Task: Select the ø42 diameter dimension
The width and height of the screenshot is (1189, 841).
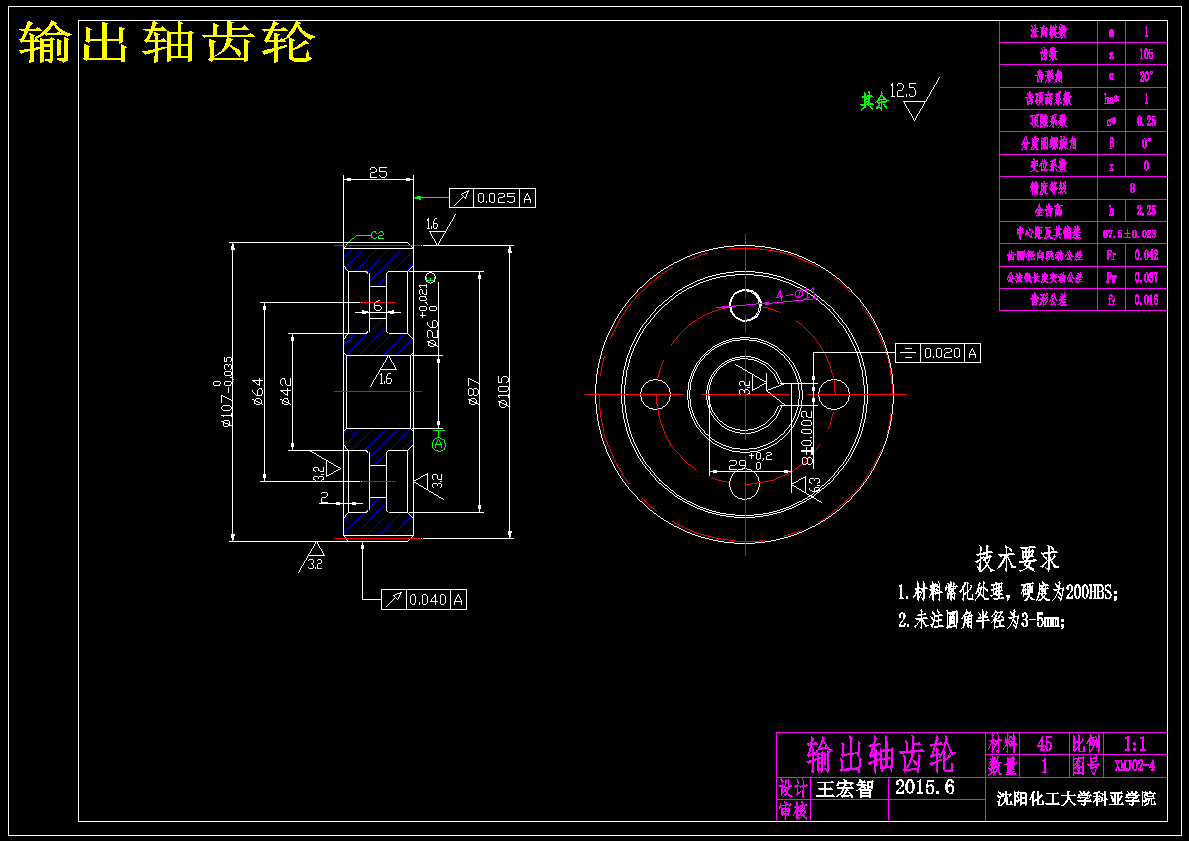Action: 285,391
